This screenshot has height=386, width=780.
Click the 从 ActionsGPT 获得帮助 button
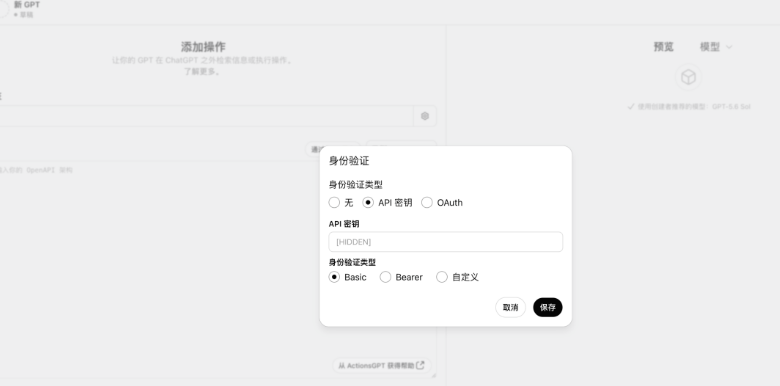click(382, 366)
